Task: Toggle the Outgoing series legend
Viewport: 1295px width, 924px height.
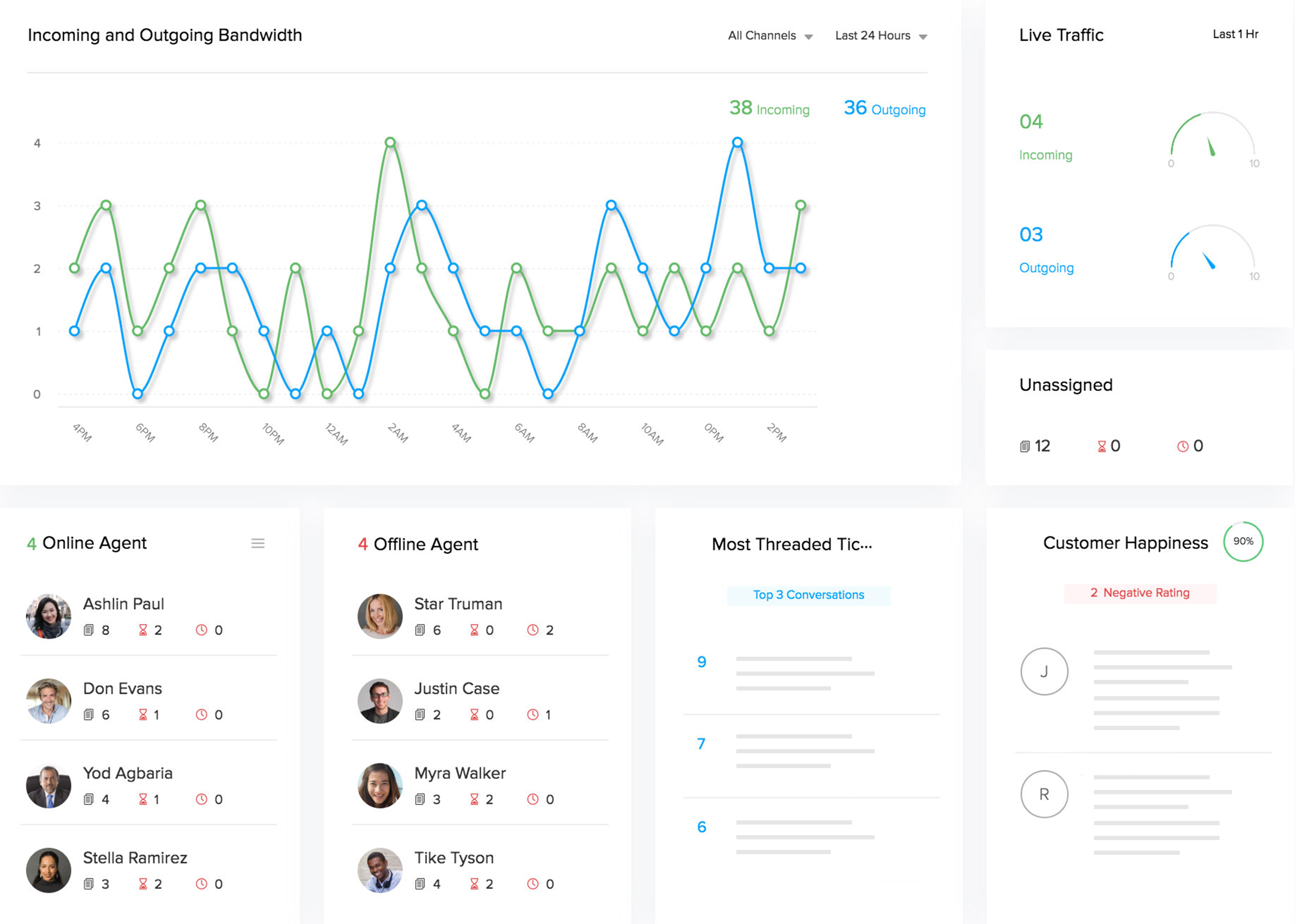Action: tap(884, 108)
